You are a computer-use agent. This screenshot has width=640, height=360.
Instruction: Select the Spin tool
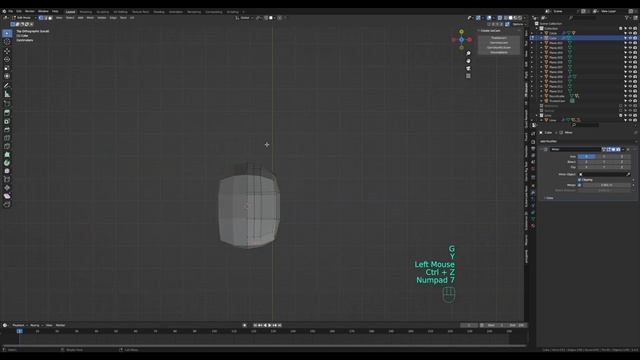click(x=7, y=163)
